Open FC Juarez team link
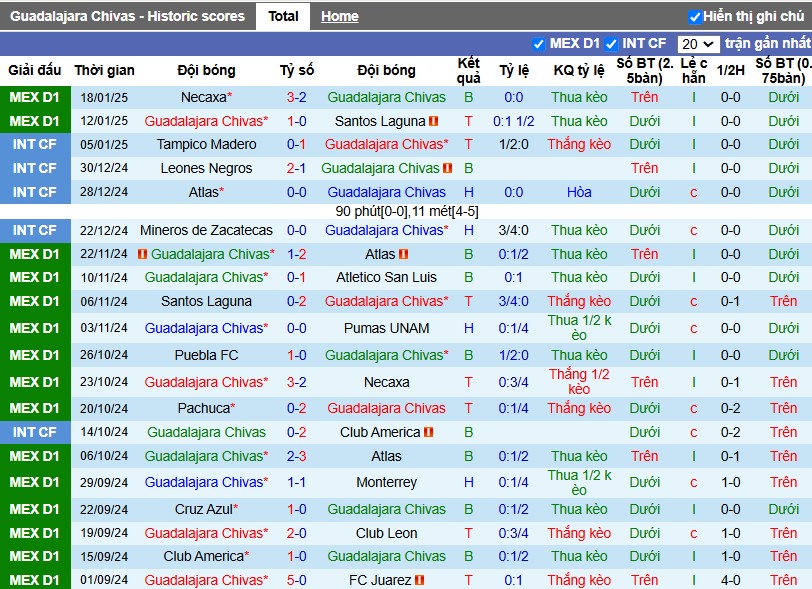The width and height of the screenshot is (812, 589). coord(380,580)
